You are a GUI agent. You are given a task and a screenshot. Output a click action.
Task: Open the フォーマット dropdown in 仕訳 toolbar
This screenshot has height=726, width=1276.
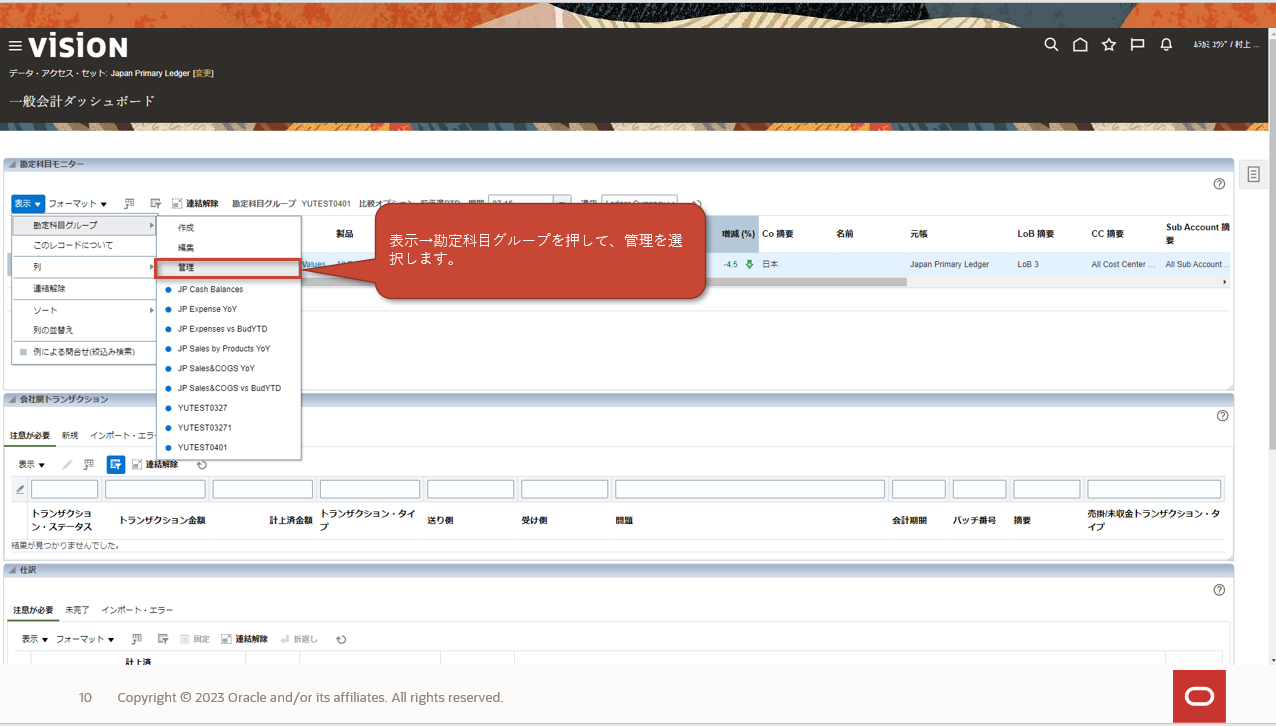click(x=85, y=639)
